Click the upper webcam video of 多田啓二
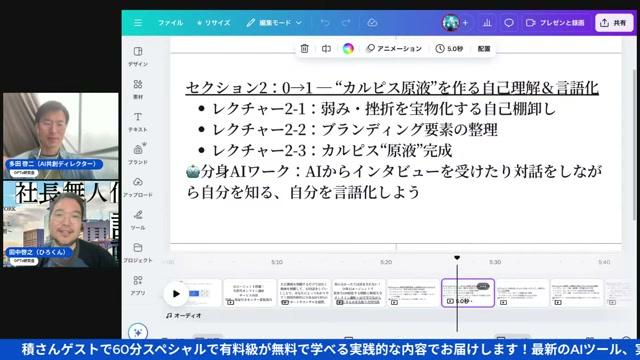Viewport: 640px width, 360px height. pos(61,136)
